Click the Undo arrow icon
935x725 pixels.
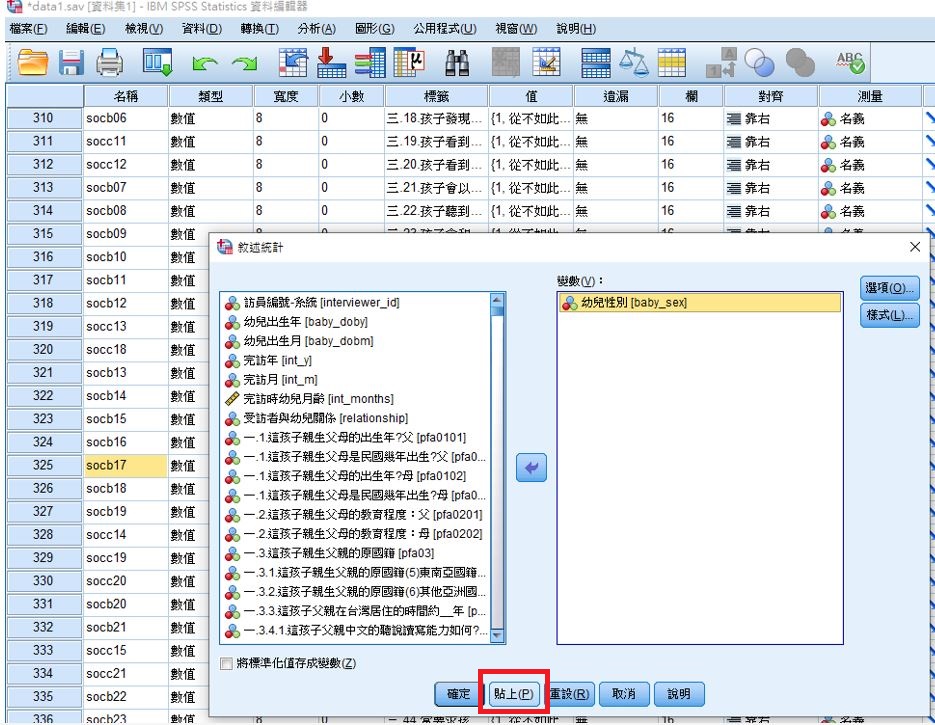(x=205, y=64)
